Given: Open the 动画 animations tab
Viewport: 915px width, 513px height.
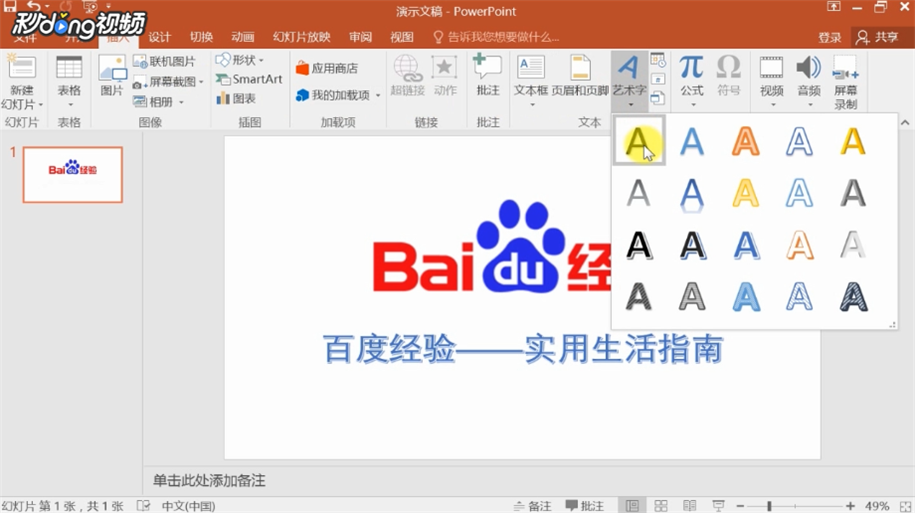Looking at the screenshot, I should click(x=243, y=37).
